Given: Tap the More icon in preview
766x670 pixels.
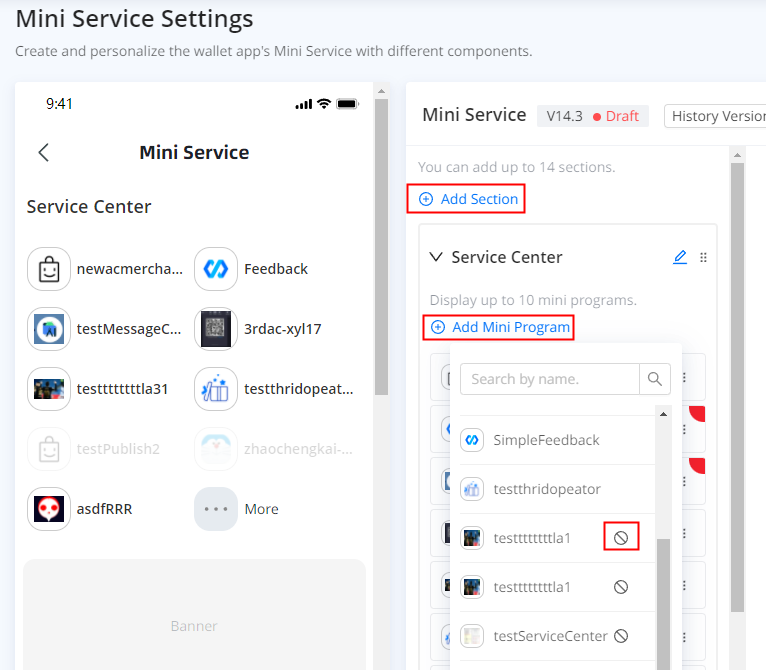Looking at the screenshot, I should pos(216,509).
